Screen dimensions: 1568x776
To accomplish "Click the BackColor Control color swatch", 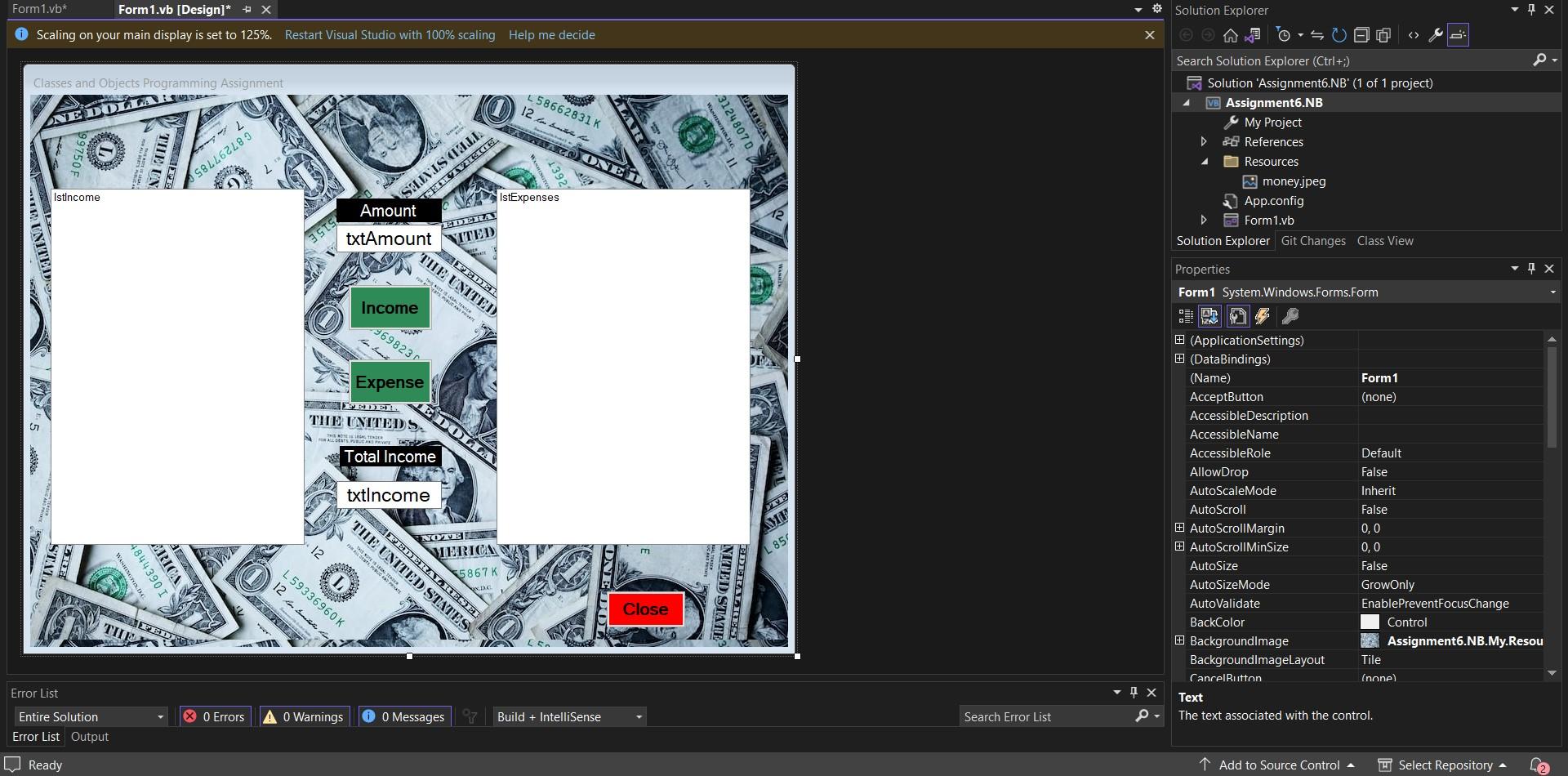I will click(1370, 622).
